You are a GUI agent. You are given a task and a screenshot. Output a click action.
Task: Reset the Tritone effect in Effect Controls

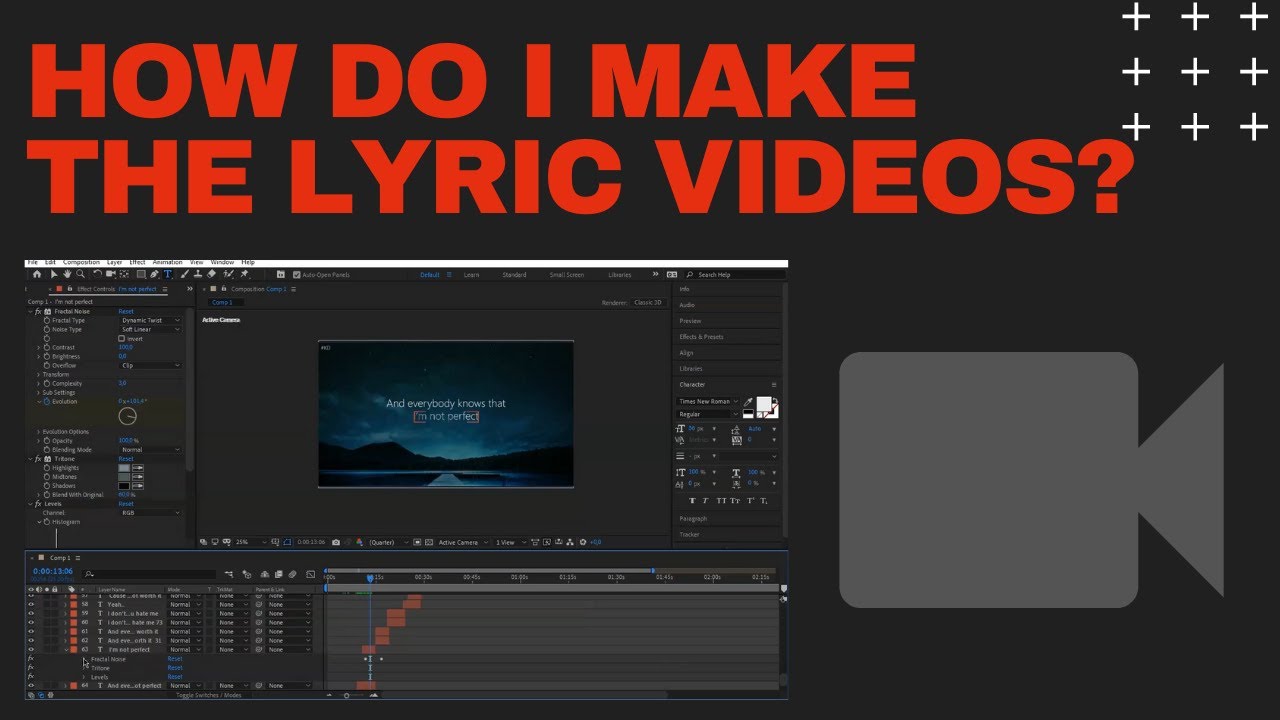[x=126, y=459]
